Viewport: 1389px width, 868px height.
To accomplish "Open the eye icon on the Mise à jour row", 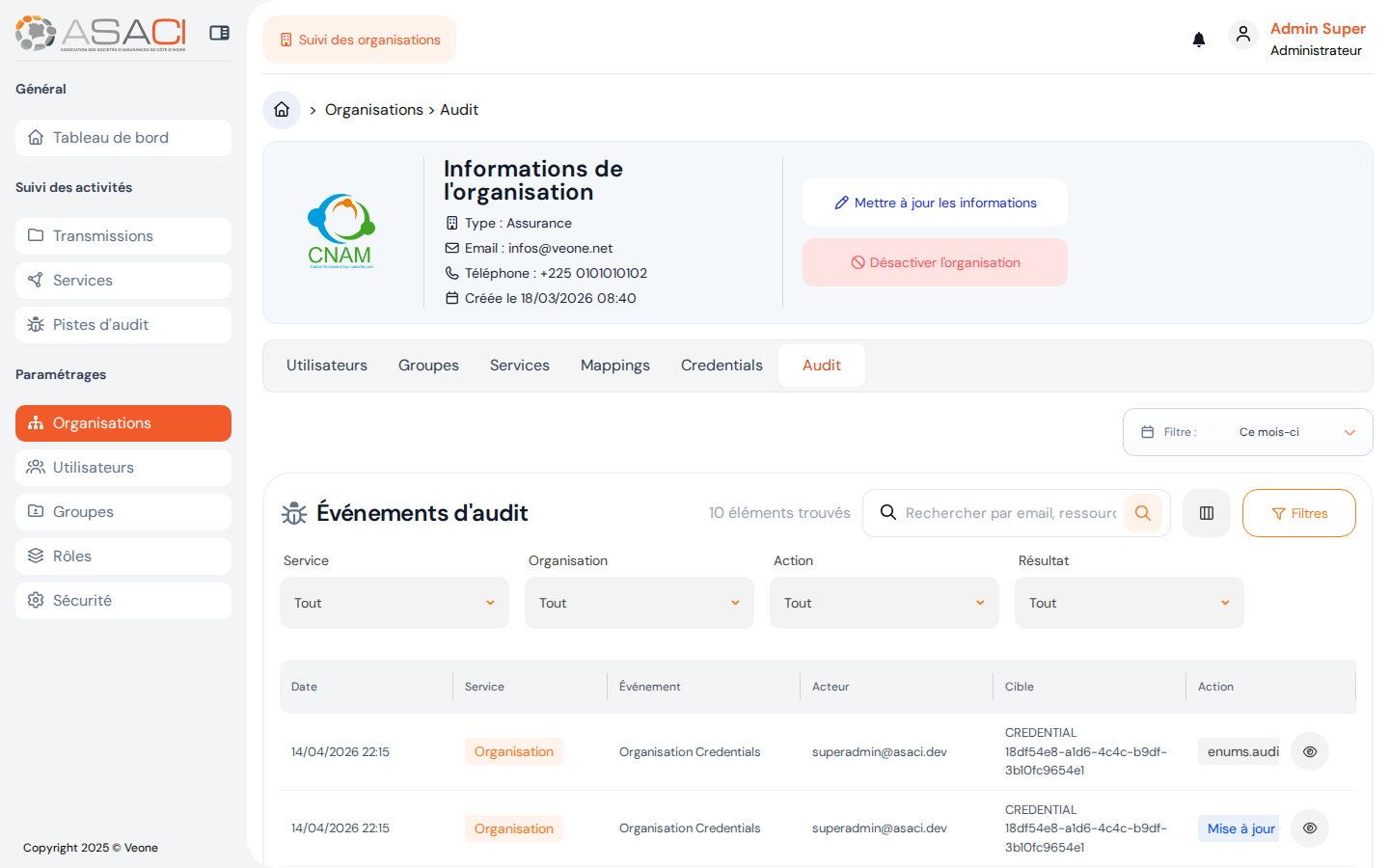I will tap(1309, 827).
